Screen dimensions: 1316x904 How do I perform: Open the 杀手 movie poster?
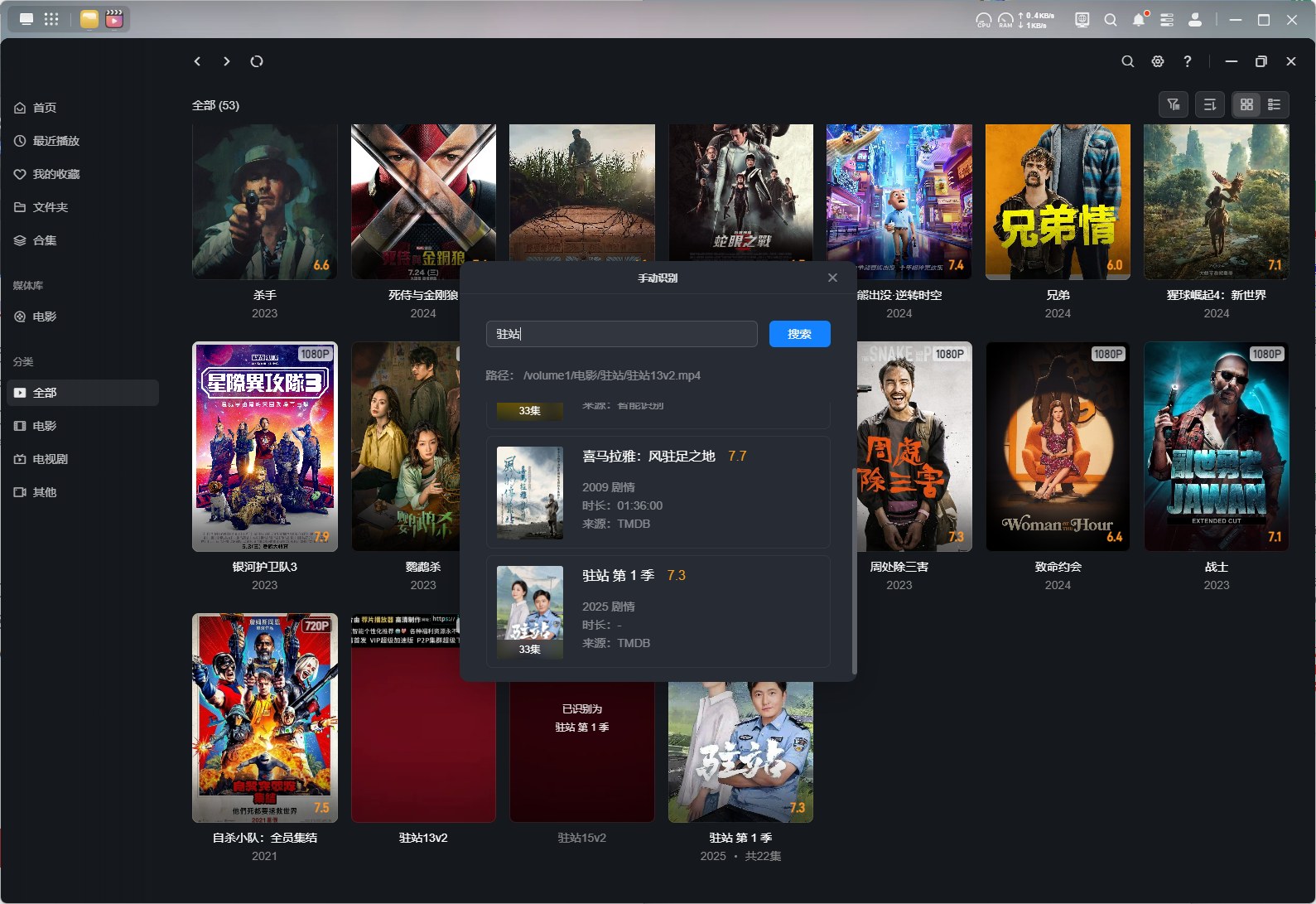[x=265, y=202]
